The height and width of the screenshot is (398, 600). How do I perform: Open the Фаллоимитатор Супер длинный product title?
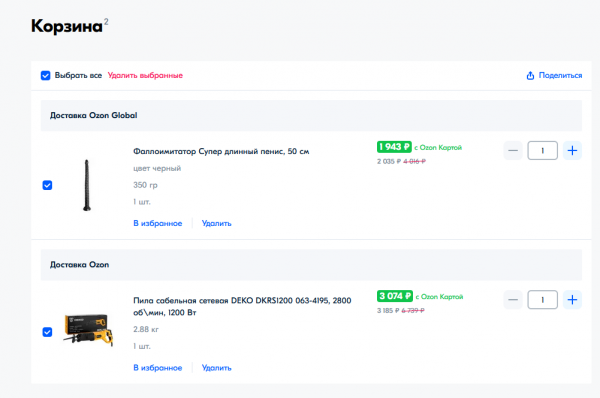(x=221, y=151)
